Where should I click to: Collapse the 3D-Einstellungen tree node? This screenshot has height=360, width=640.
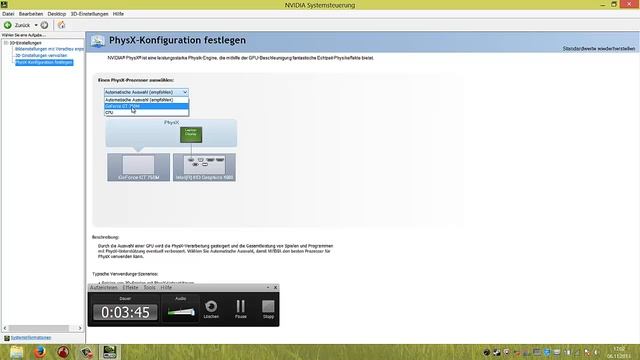click(6, 43)
